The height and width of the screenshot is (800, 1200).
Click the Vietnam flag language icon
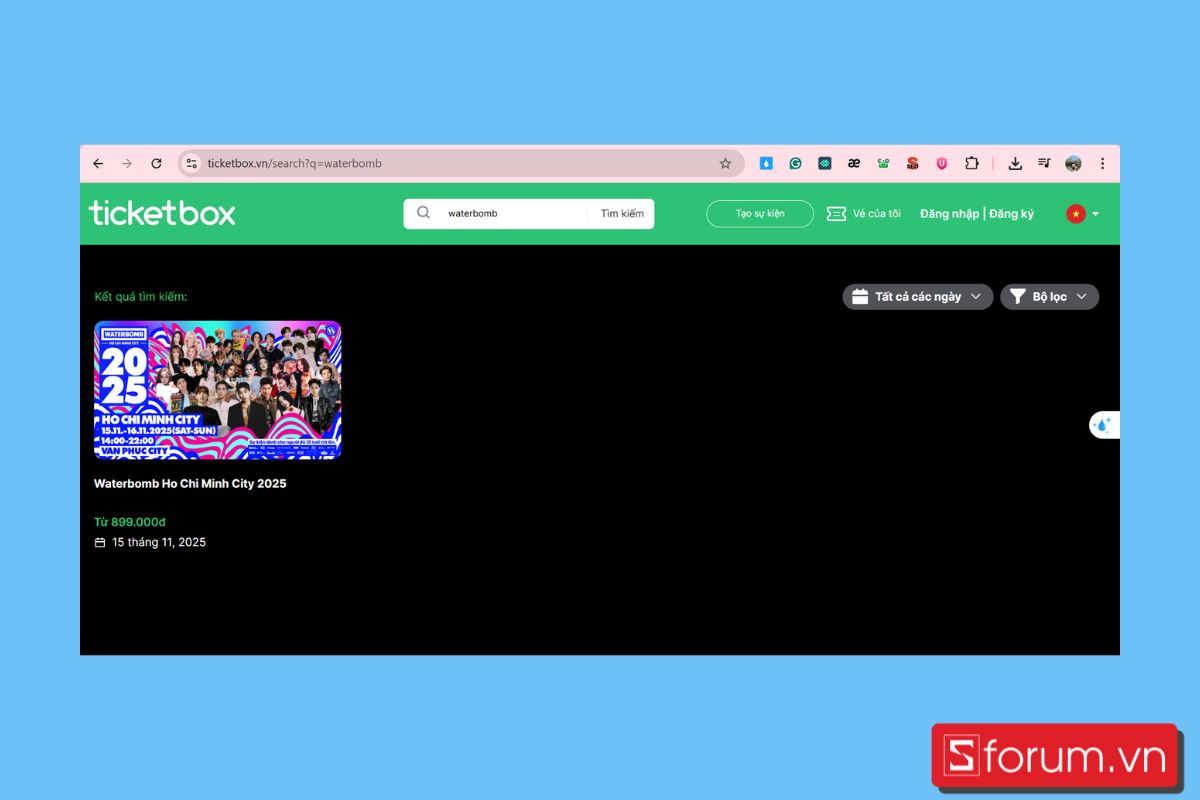click(x=1076, y=213)
